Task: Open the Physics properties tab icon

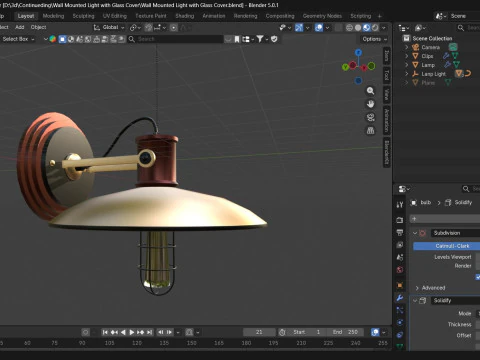Action: tap(400, 322)
